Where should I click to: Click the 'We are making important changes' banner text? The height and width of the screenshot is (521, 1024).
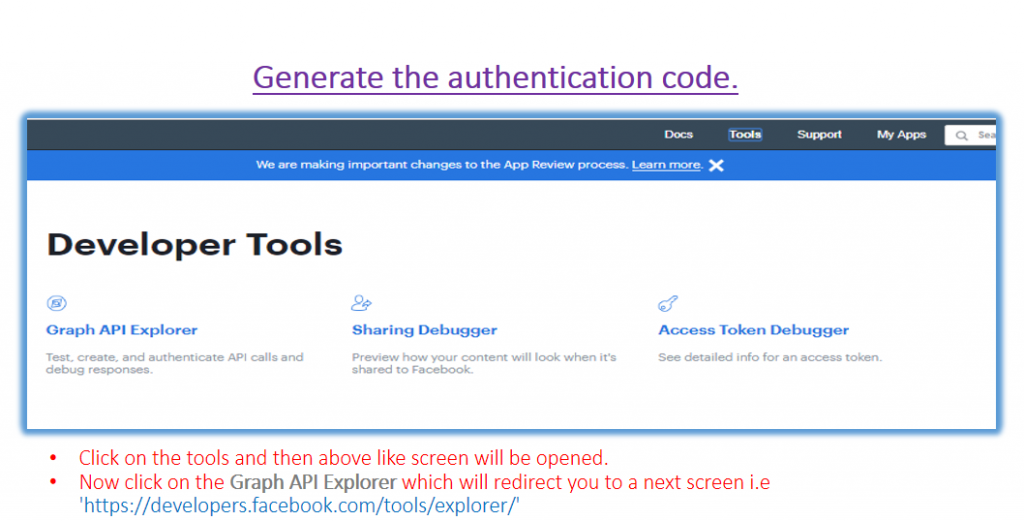[x=442, y=165]
